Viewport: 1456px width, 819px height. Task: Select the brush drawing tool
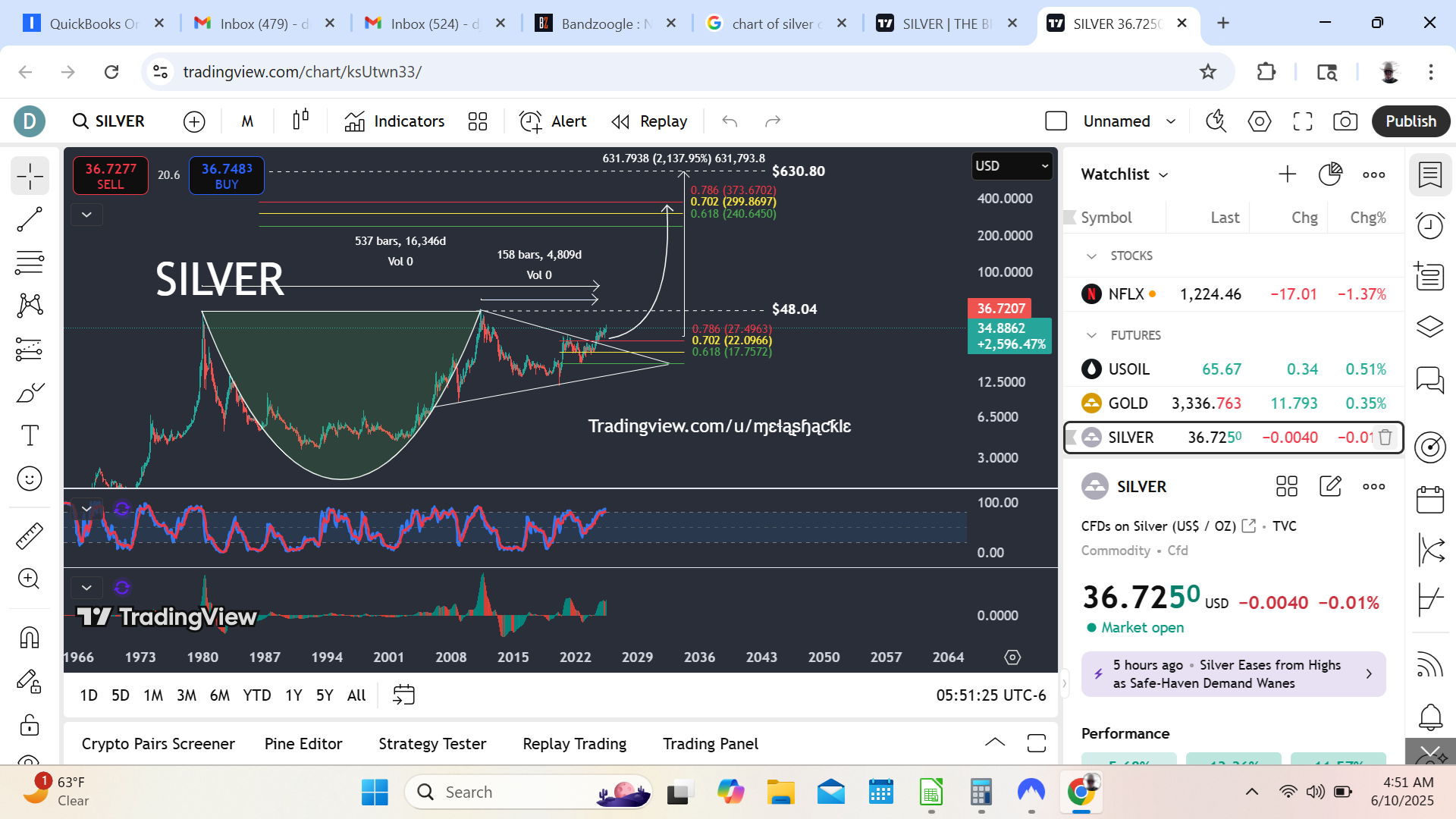tap(30, 392)
